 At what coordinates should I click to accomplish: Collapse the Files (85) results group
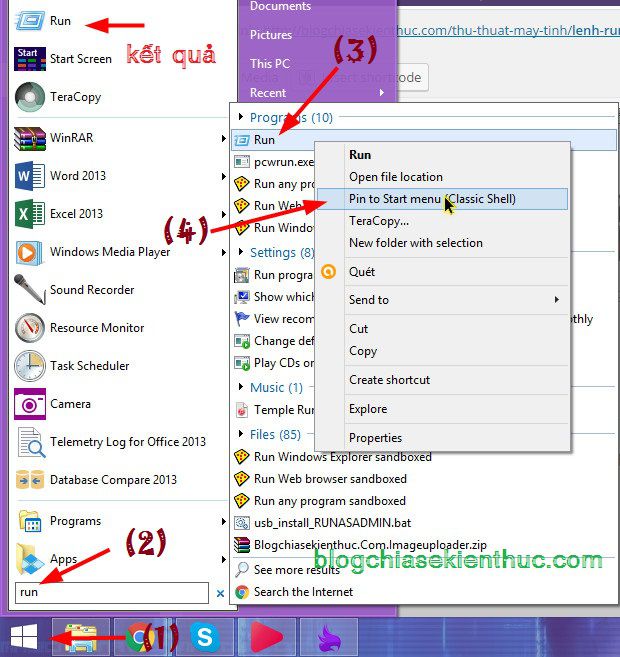pyautogui.click(x=240, y=433)
